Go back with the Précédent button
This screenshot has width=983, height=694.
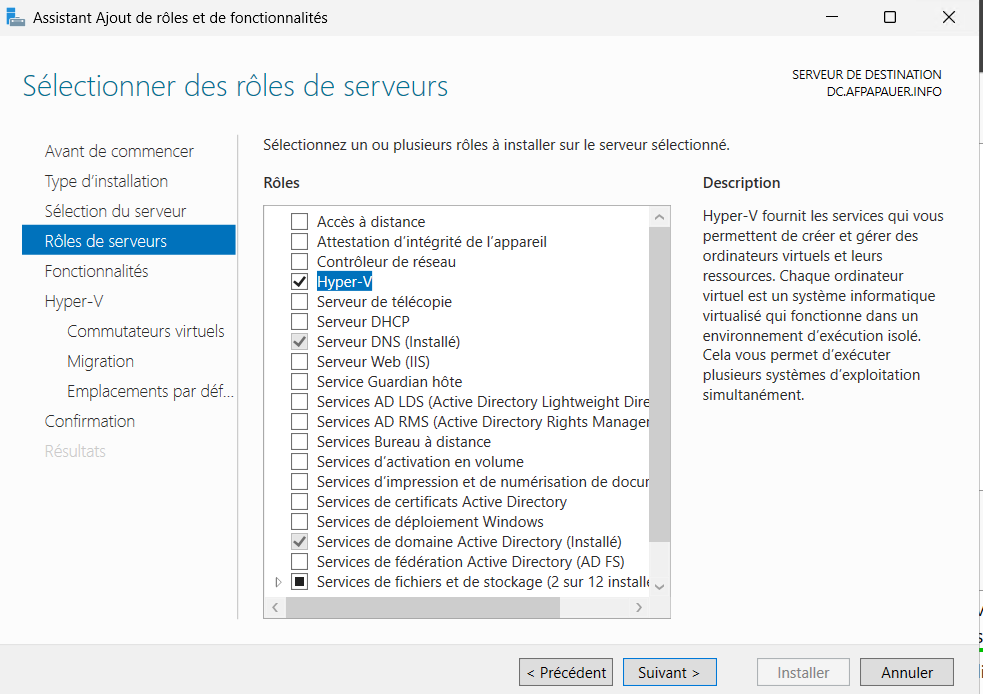point(566,673)
